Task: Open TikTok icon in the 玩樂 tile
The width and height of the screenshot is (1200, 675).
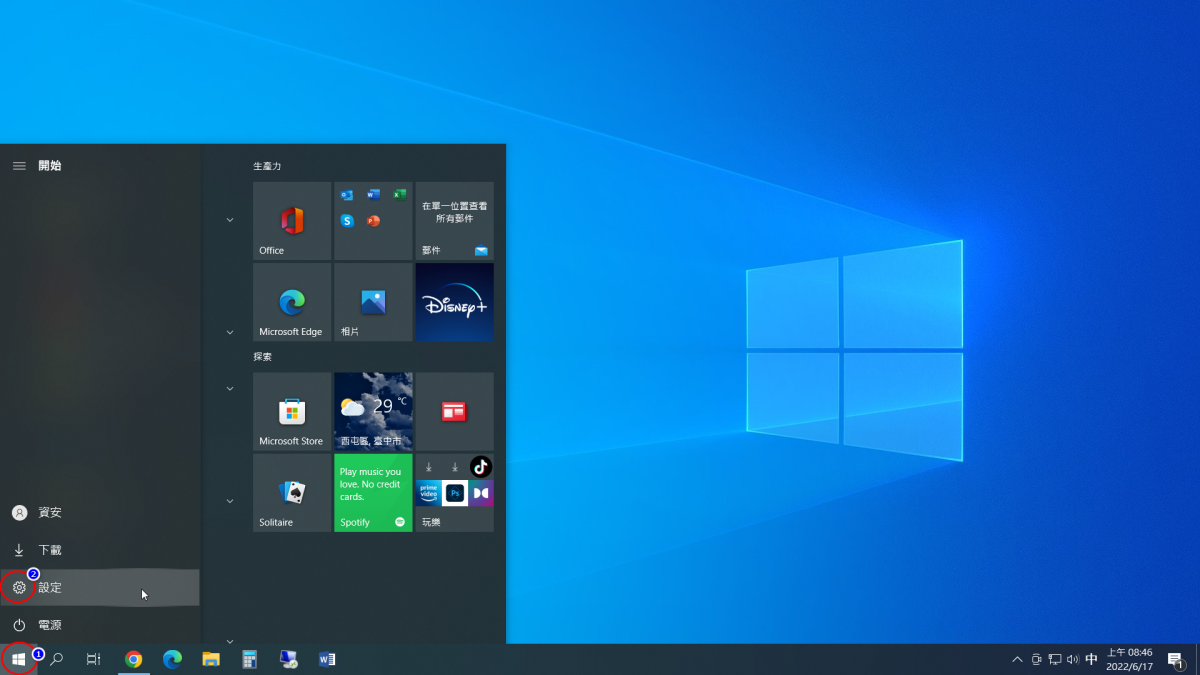Action: click(x=481, y=467)
